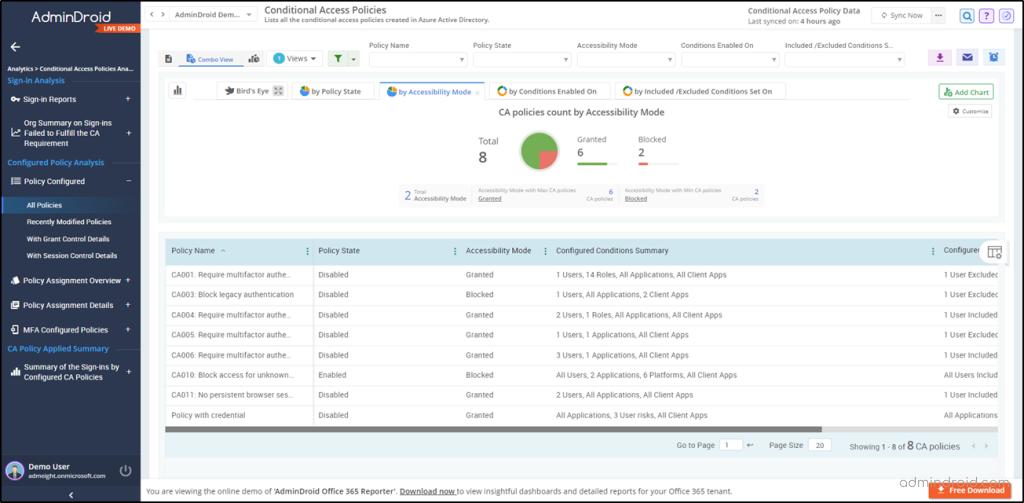Click the Add Chart button

point(967,92)
